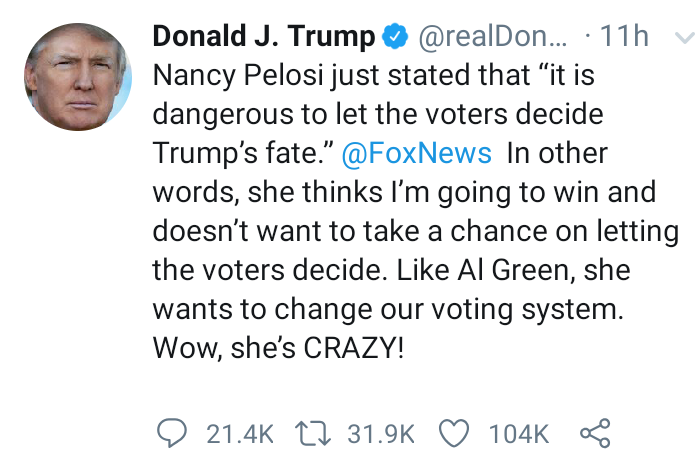This screenshot has width=696, height=462.
Task: Retweet this post using the retweet arrows
Action: 313,434
